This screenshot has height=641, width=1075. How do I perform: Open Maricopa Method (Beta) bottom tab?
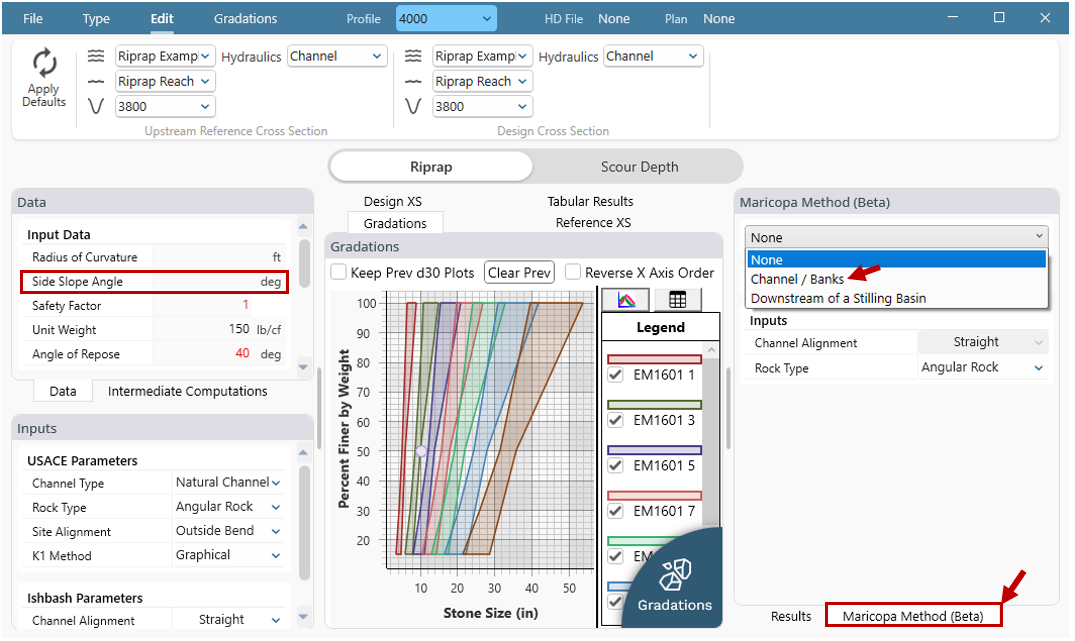pos(912,616)
